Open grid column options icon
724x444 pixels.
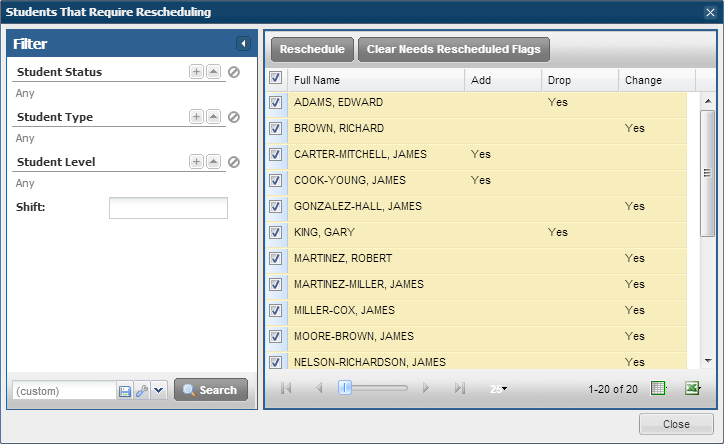[658, 388]
